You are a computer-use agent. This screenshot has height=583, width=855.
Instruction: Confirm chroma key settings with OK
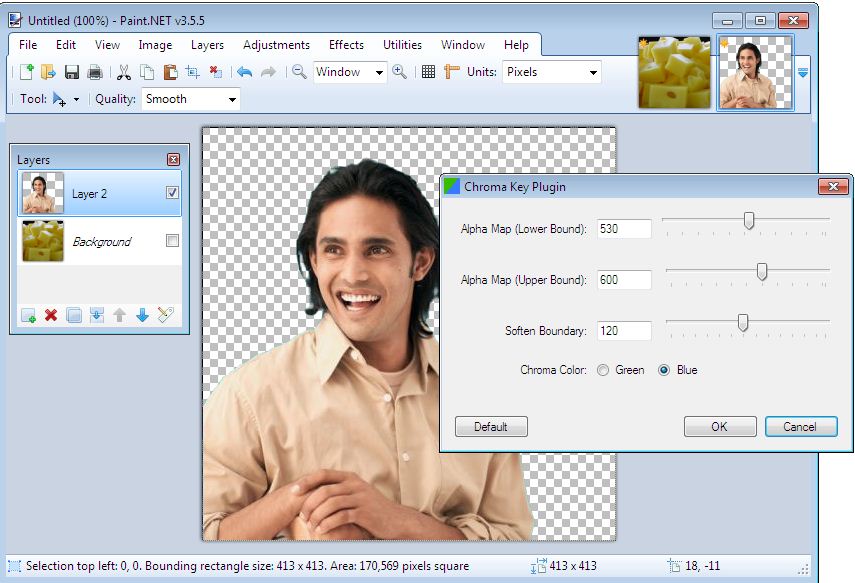(x=719, y=426)
